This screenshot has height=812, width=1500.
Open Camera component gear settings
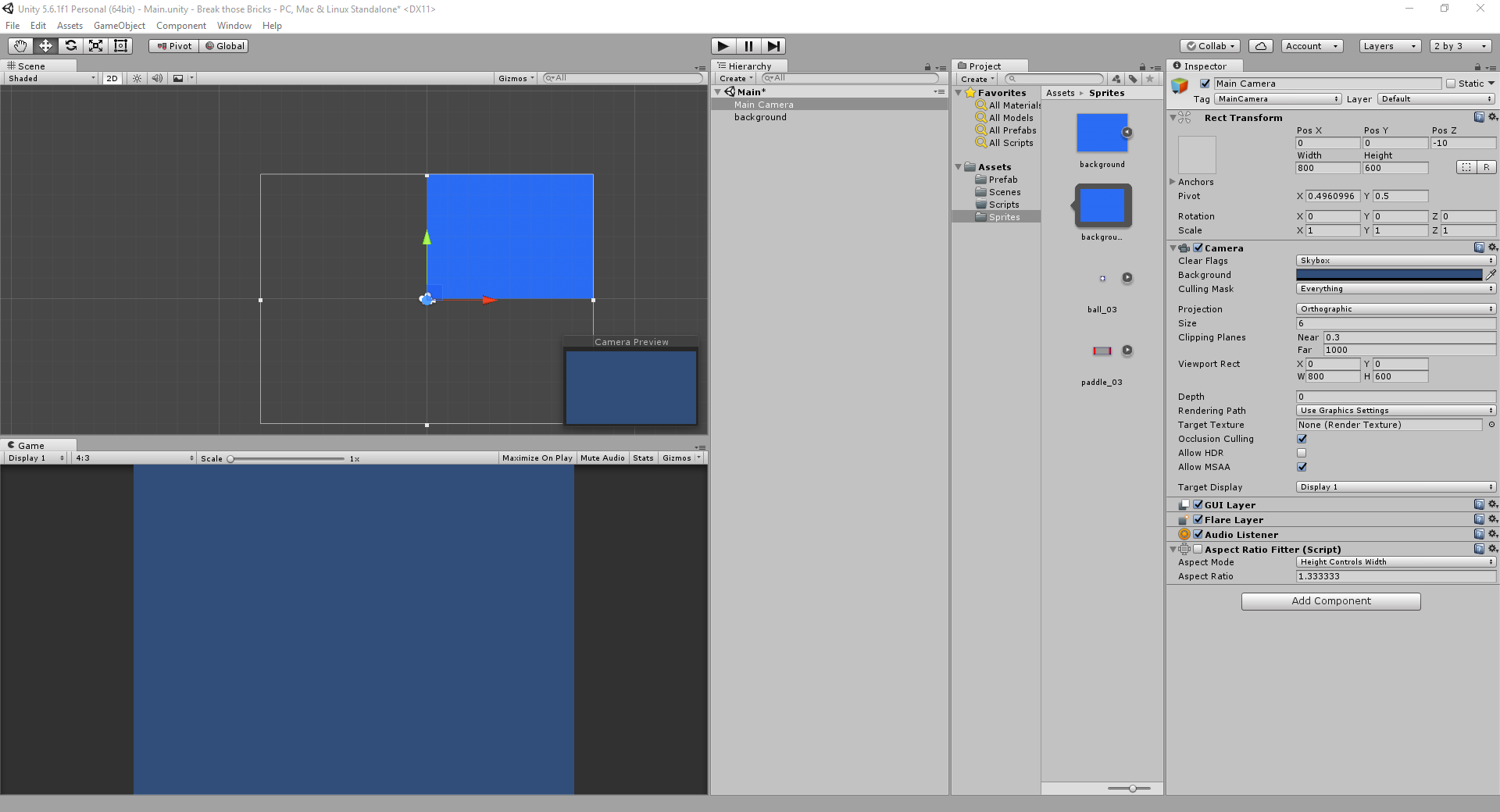tap(1493, 248)
